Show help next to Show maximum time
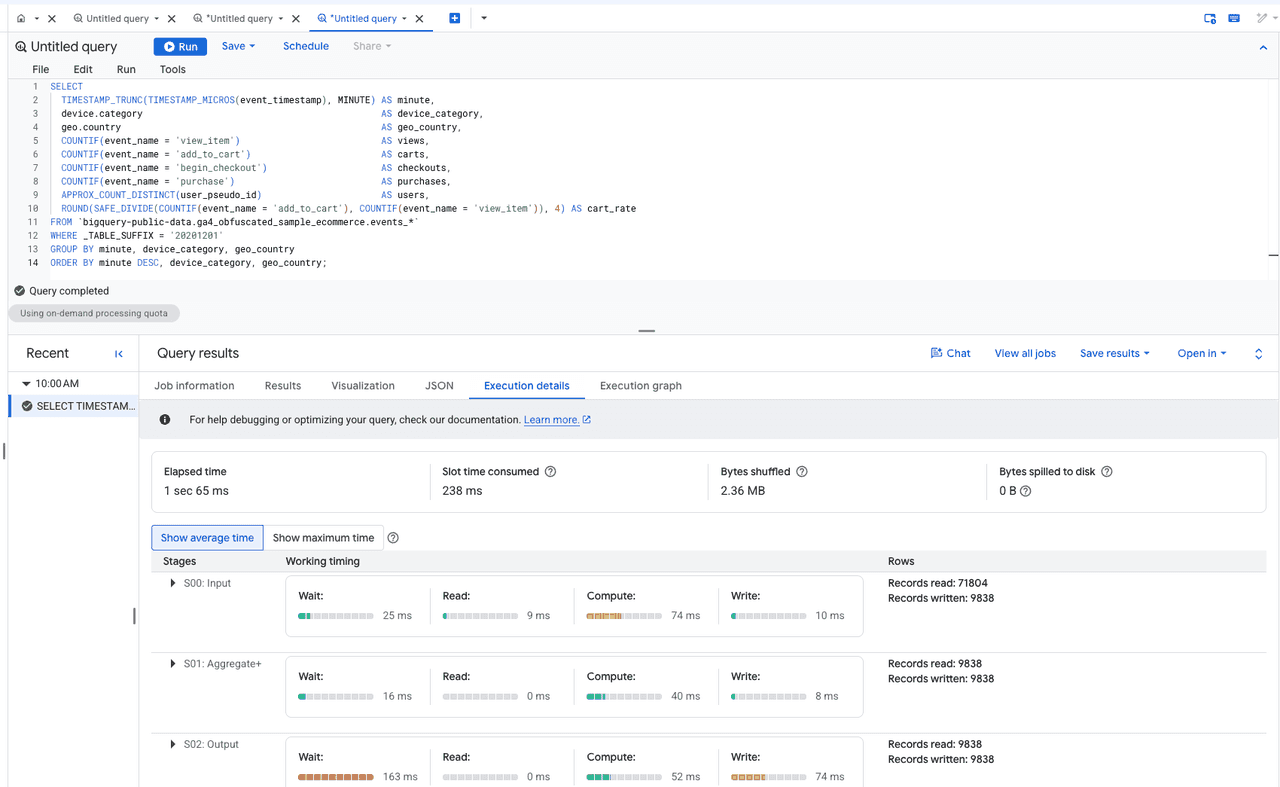Image resolution: width=1280 pixels, height=787 pixels. click(x=393, y=538)
